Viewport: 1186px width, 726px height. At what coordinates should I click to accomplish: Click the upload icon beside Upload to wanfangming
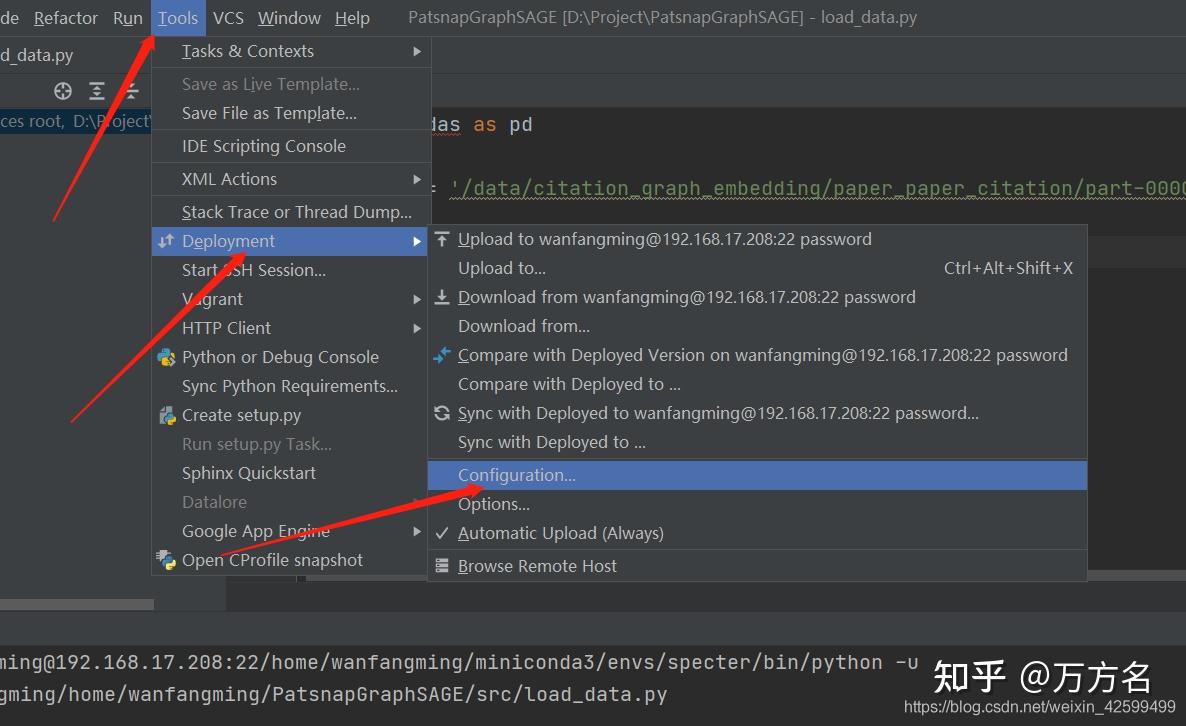click(441, 239)
